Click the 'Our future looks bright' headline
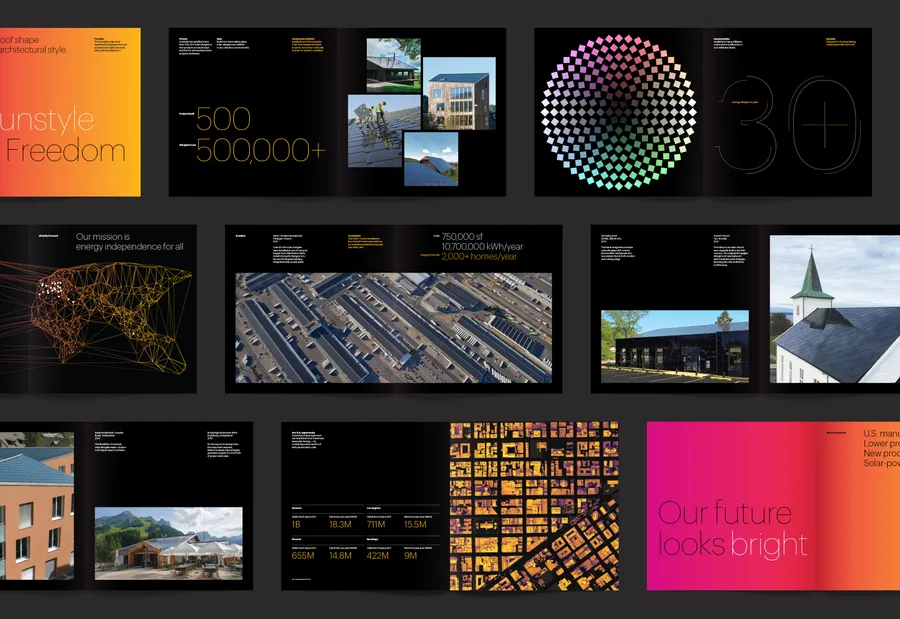The image size is (900, 619). [732, 529]
